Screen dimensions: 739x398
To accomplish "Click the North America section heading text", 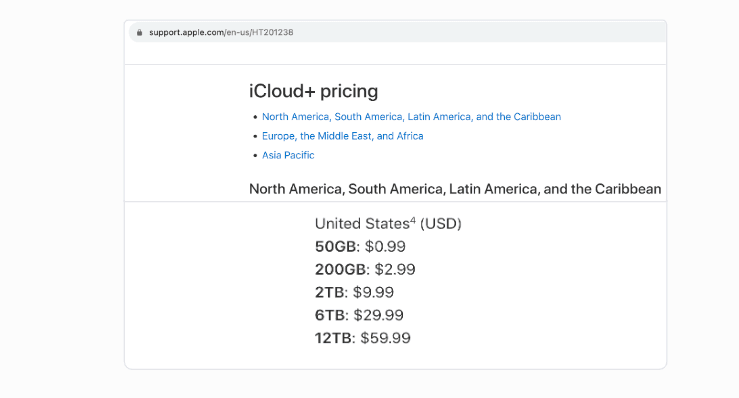I will pyautogui.click(x=455, y=189).
